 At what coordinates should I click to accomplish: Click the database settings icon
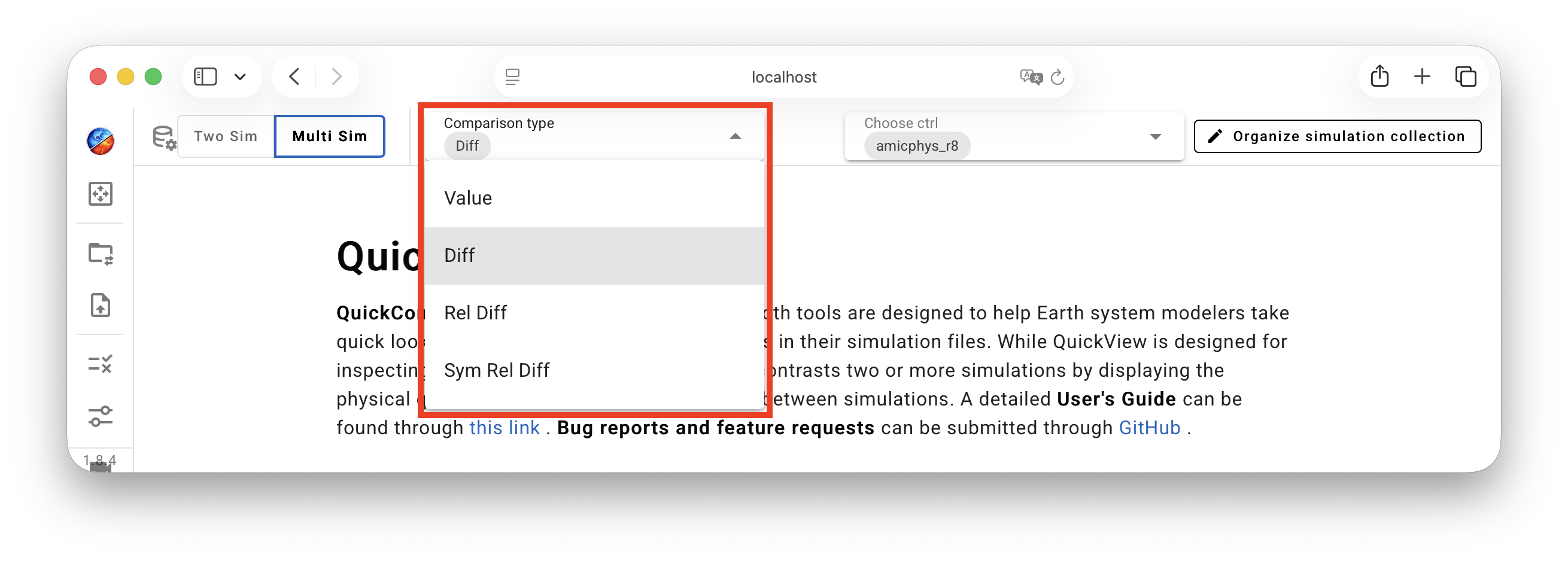[x=164, y=137]
